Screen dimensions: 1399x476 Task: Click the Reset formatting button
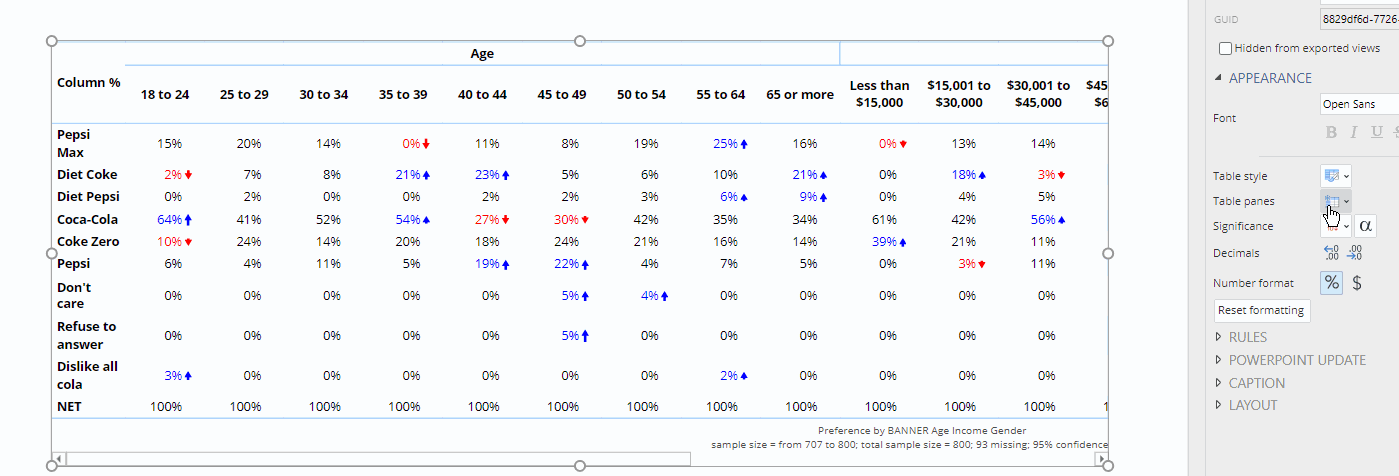(x=1261, y=310)
